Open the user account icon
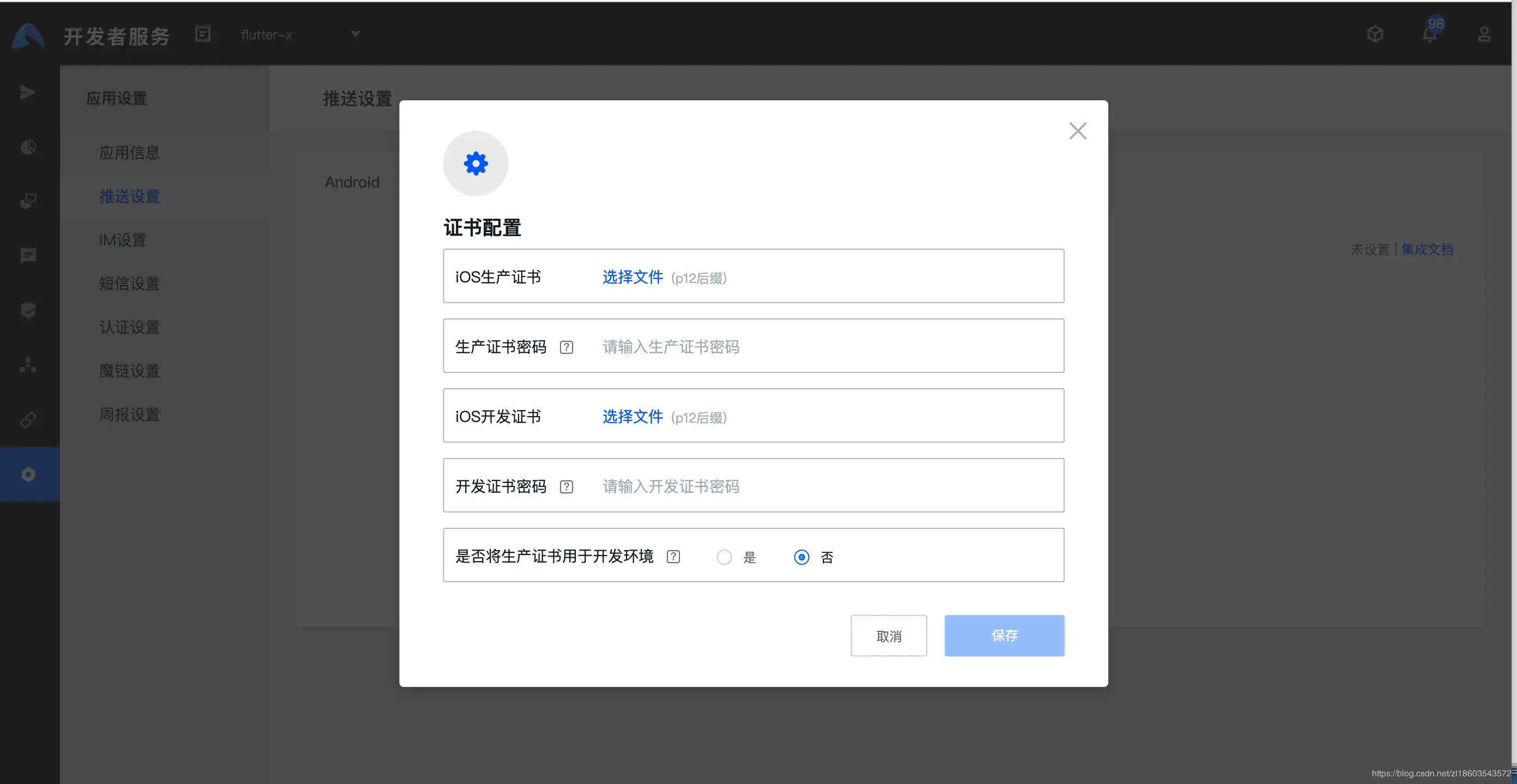Image resolution: width=1517 pixels, height=784 pixels. 1485,34
